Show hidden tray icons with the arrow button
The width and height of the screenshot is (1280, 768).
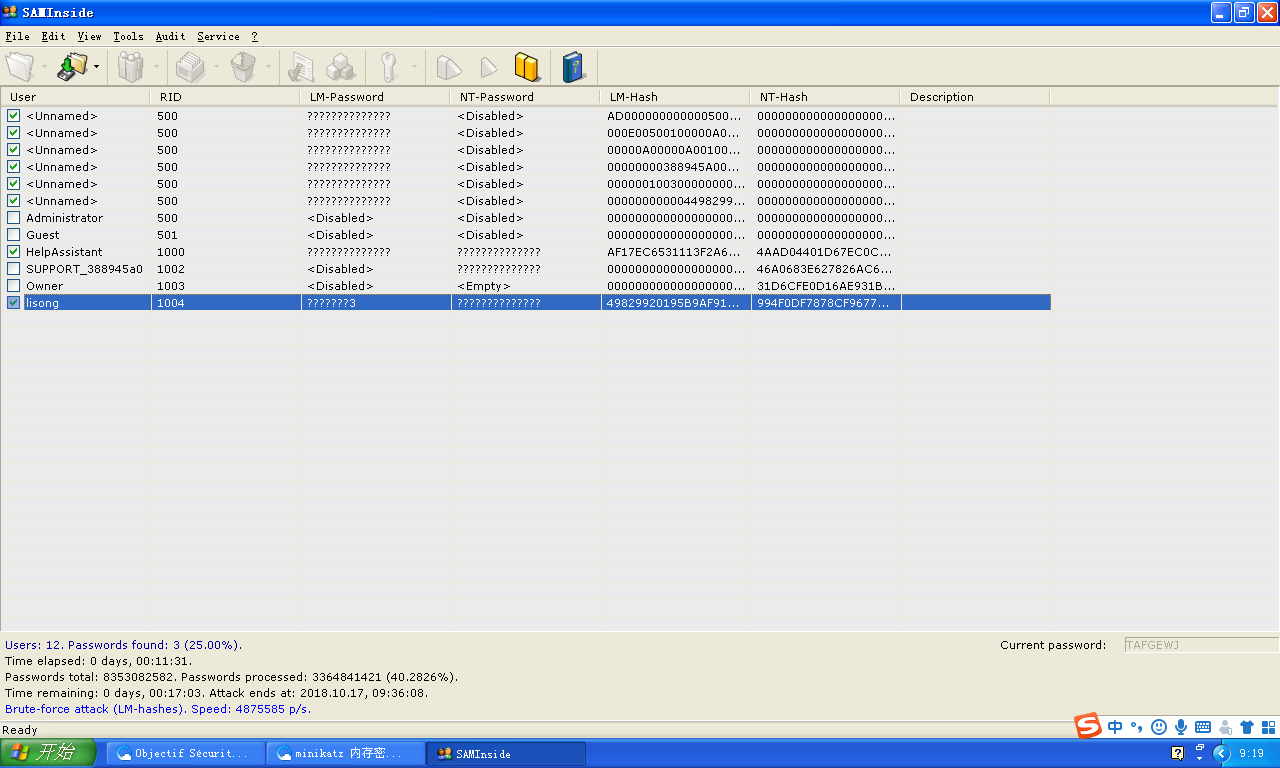click(x=1221, y=753)
